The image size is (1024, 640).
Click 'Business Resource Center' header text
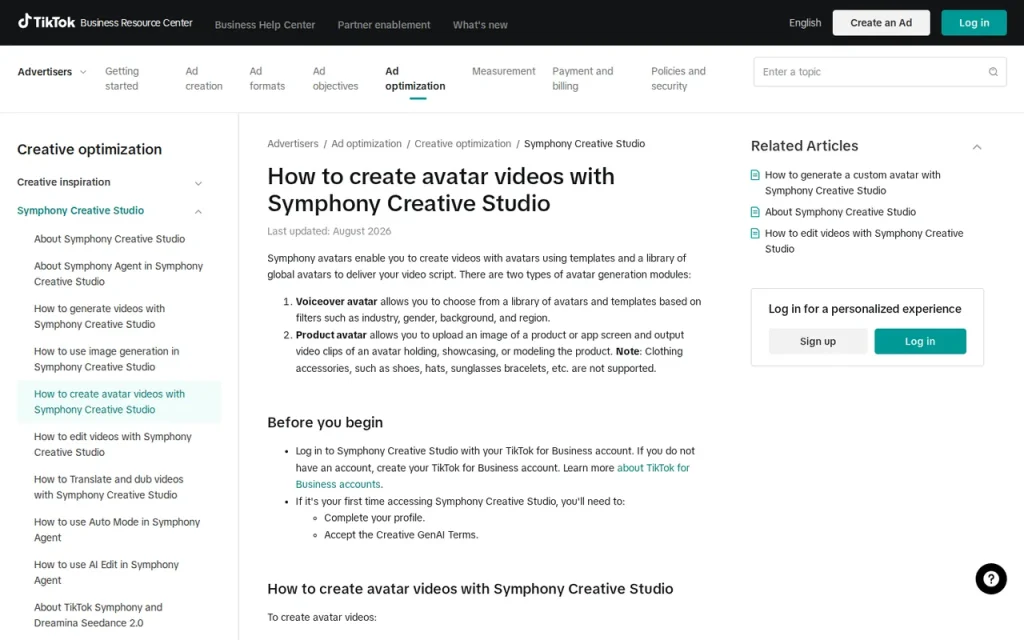tap(136, 23)
